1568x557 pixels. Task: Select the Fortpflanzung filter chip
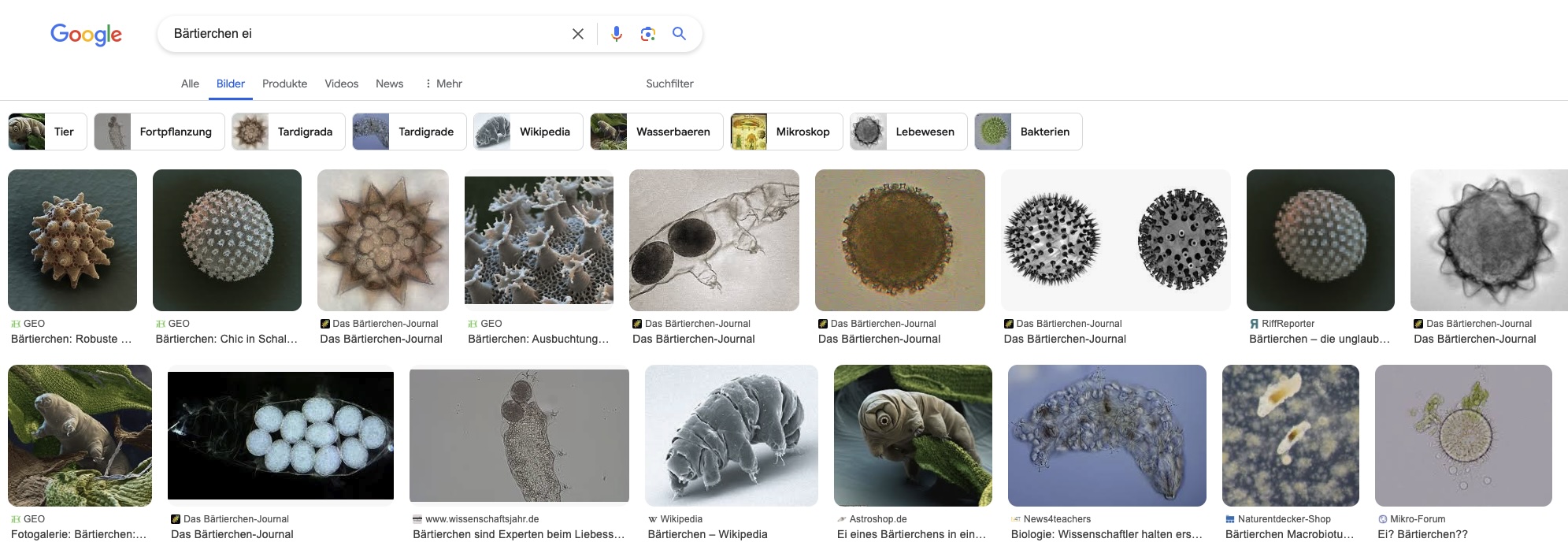(159, 132)
